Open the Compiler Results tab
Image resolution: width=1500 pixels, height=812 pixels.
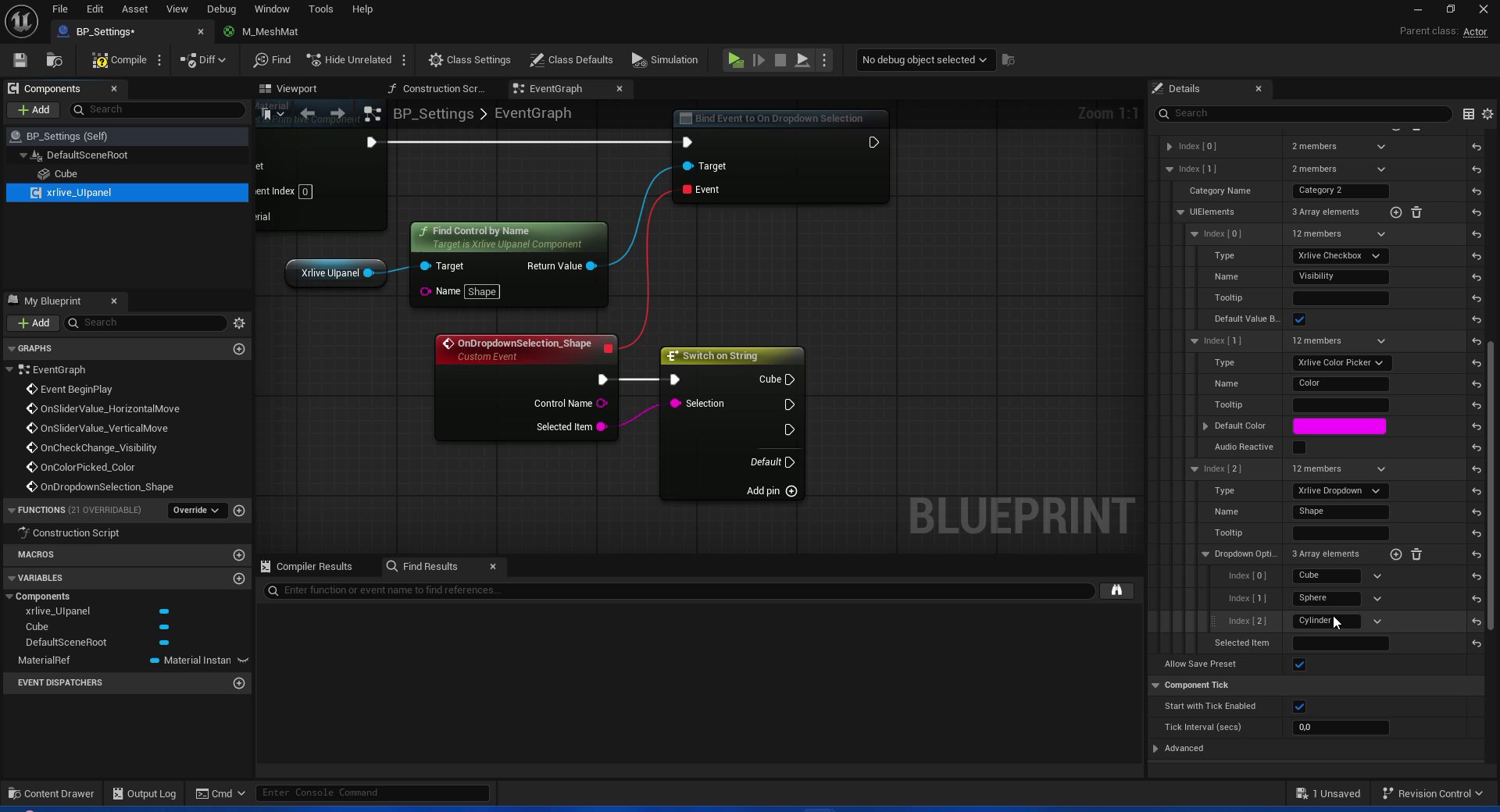tap(307, 567)
